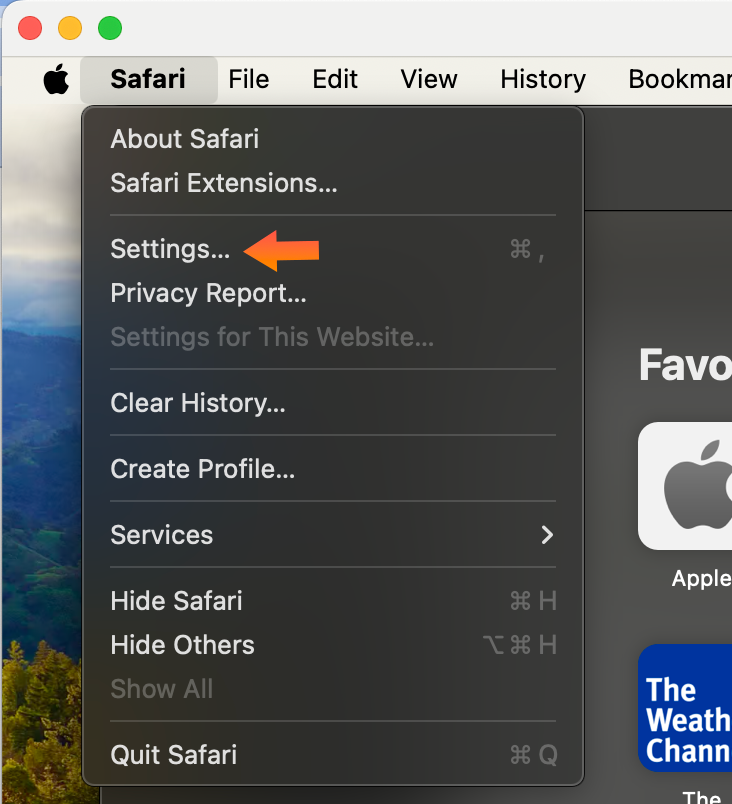
Task: Open the History menu
Action: 543,79
